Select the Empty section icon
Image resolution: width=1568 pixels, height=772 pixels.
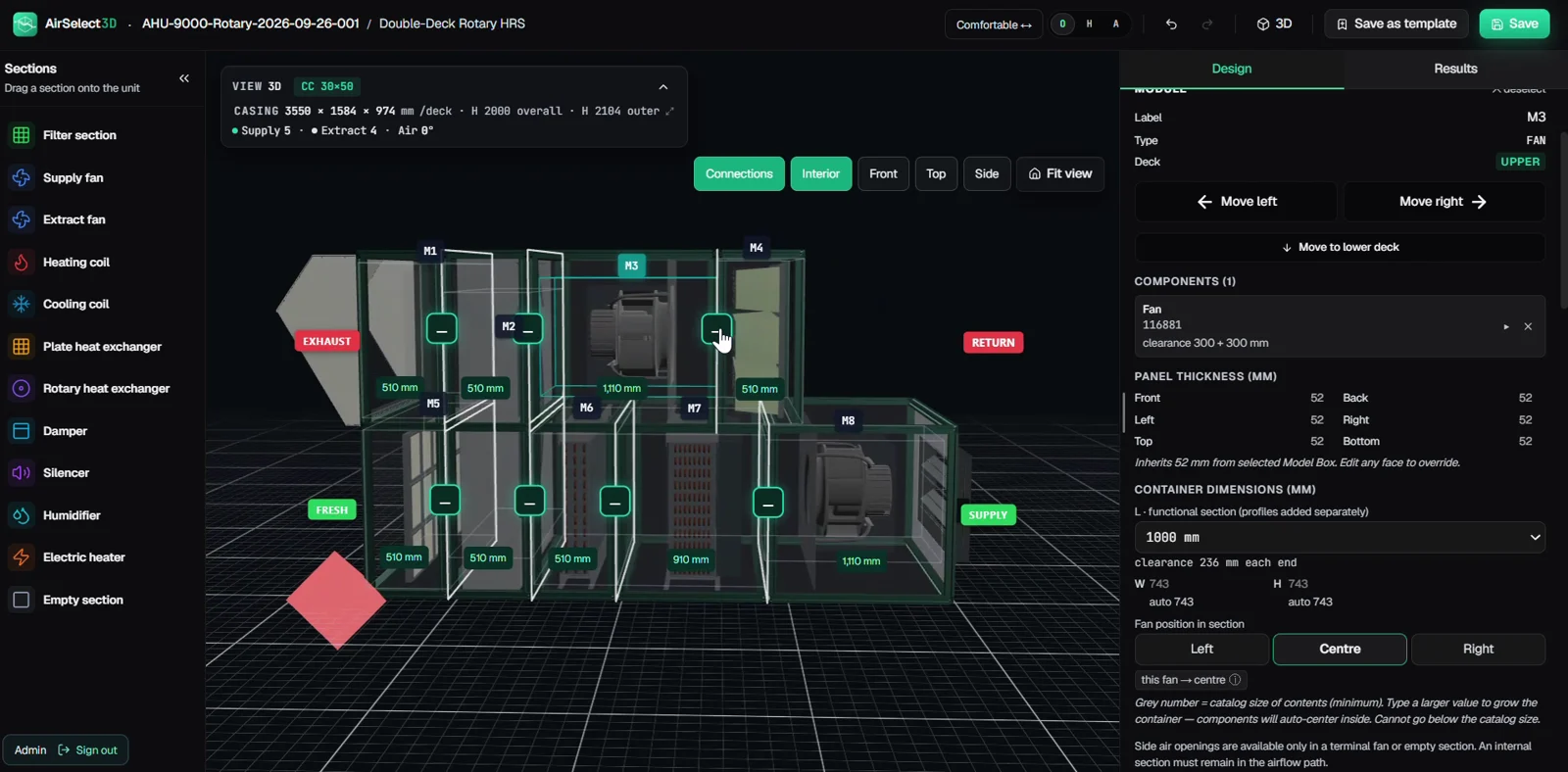click(x=22, y=600)
